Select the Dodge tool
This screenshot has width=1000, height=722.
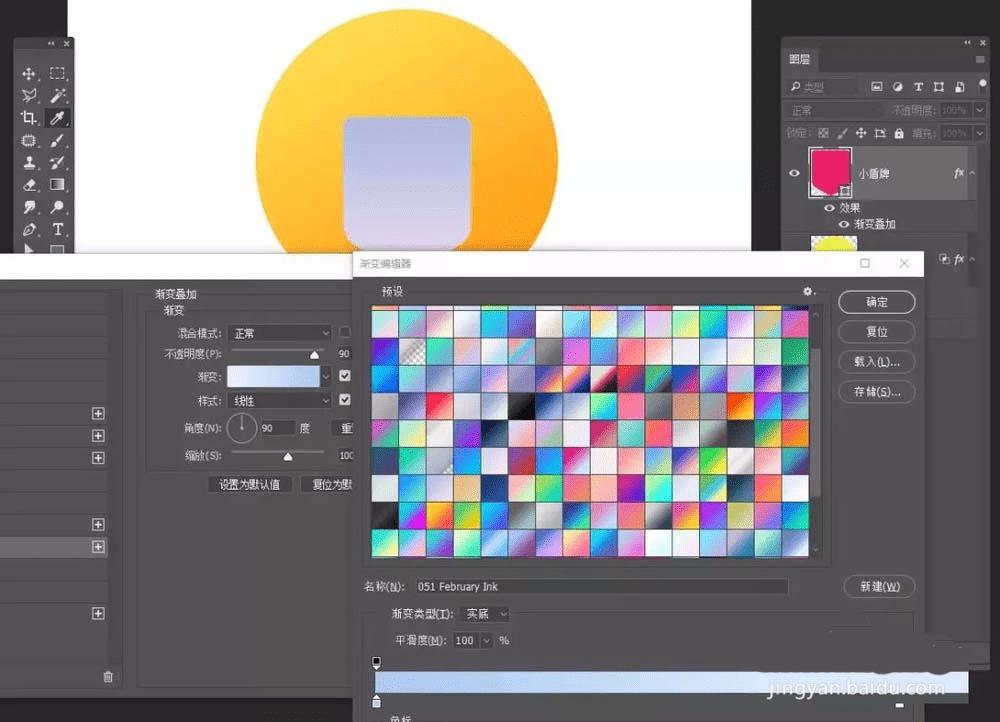tap(57, 207)
